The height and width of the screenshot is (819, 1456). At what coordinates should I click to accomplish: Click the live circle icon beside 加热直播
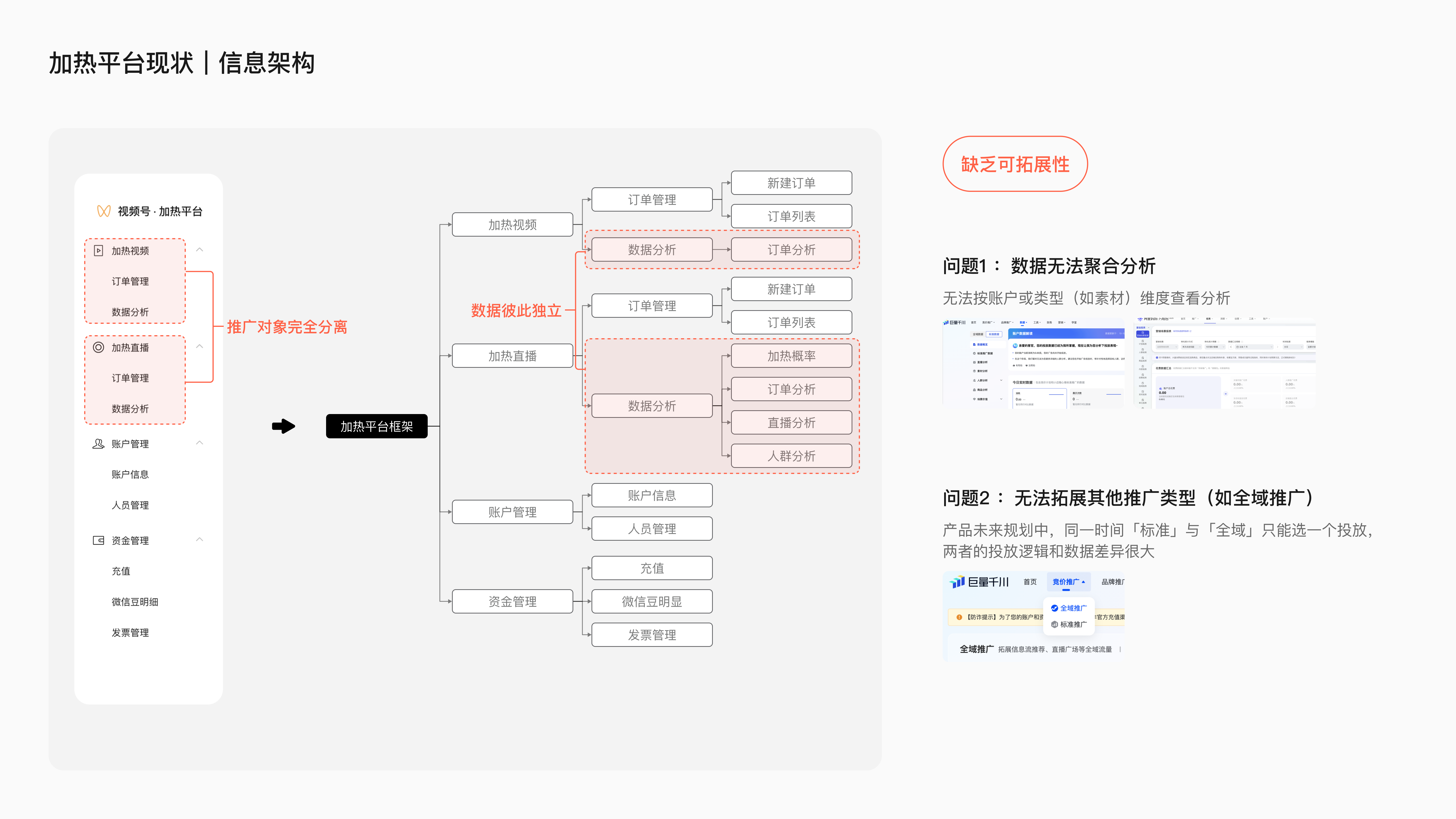(x=98, y=347)
